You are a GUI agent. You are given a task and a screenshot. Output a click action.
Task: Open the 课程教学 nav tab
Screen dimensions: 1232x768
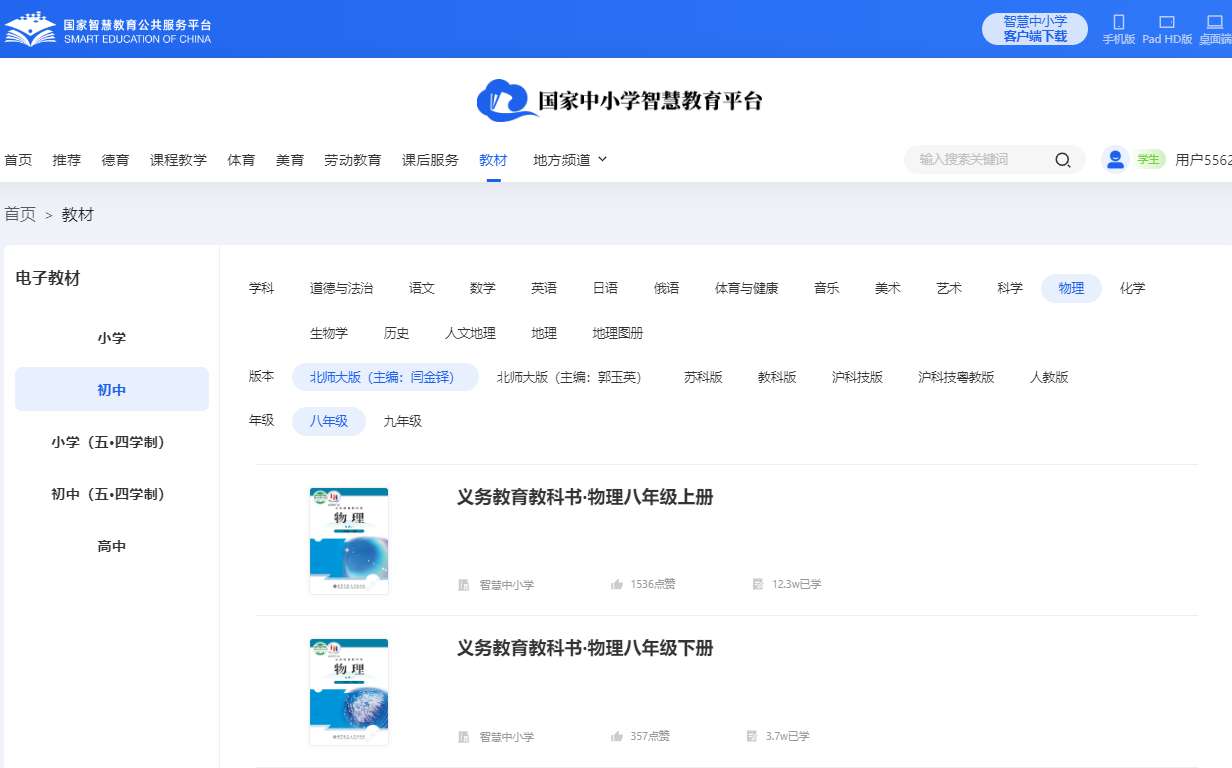[x=178, y=160]
